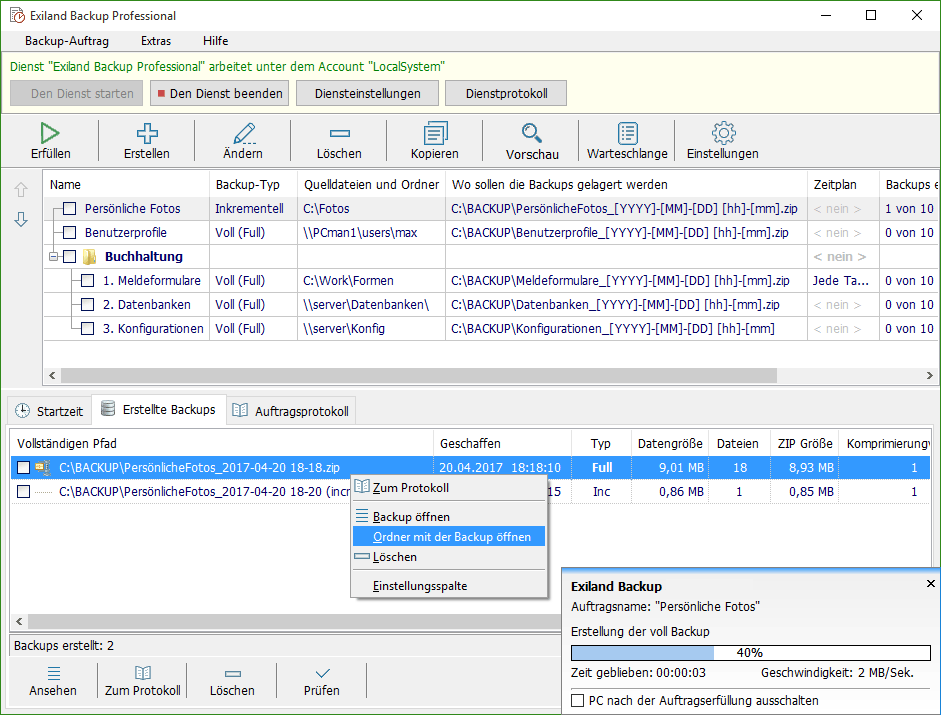This screenshot has width=941, height=715.
Task: Select Ordner mit der Backup öffnen
Action: (x=449, y=537)
